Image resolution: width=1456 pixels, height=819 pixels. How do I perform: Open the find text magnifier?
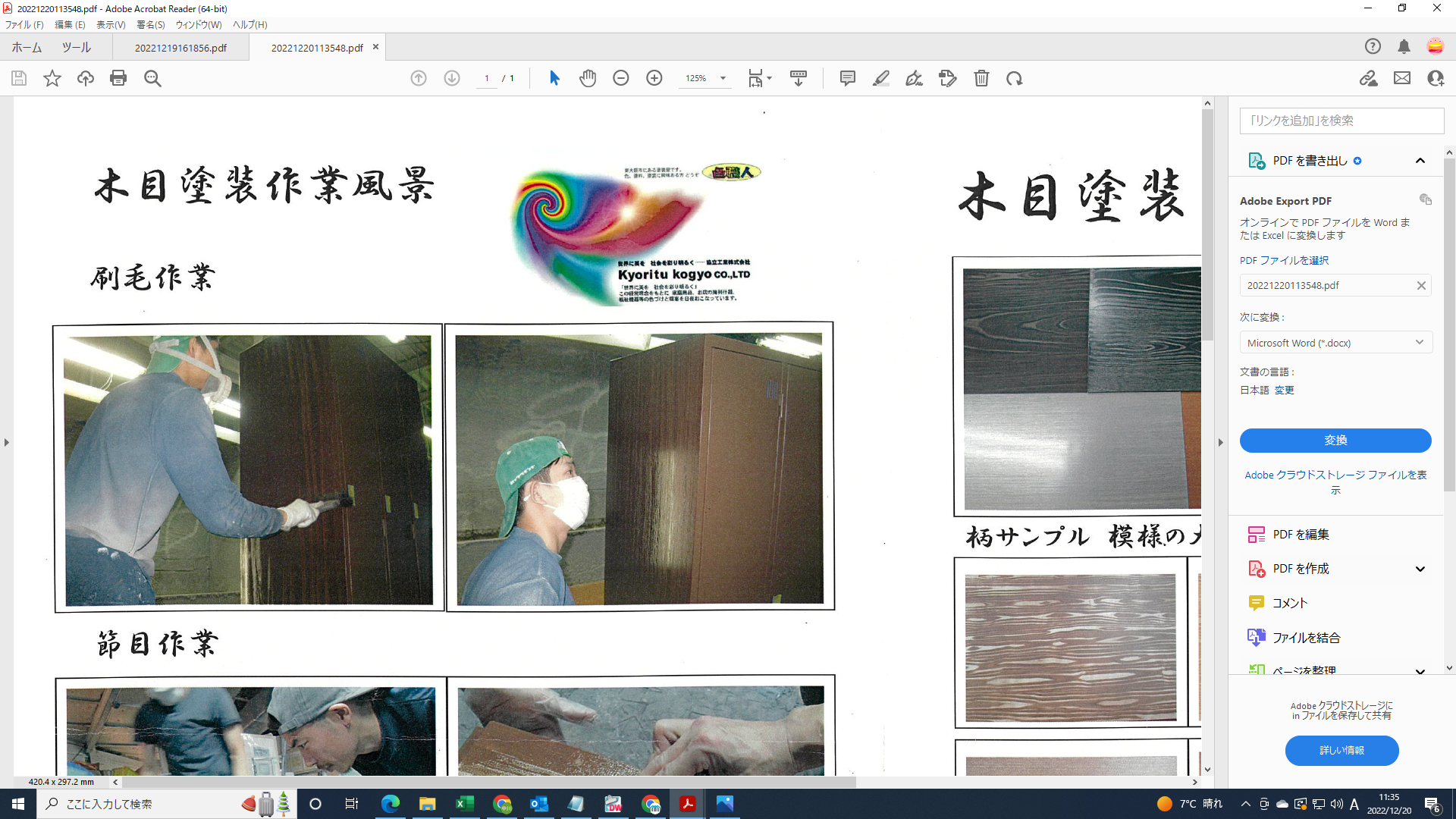(x=152, y=78)
